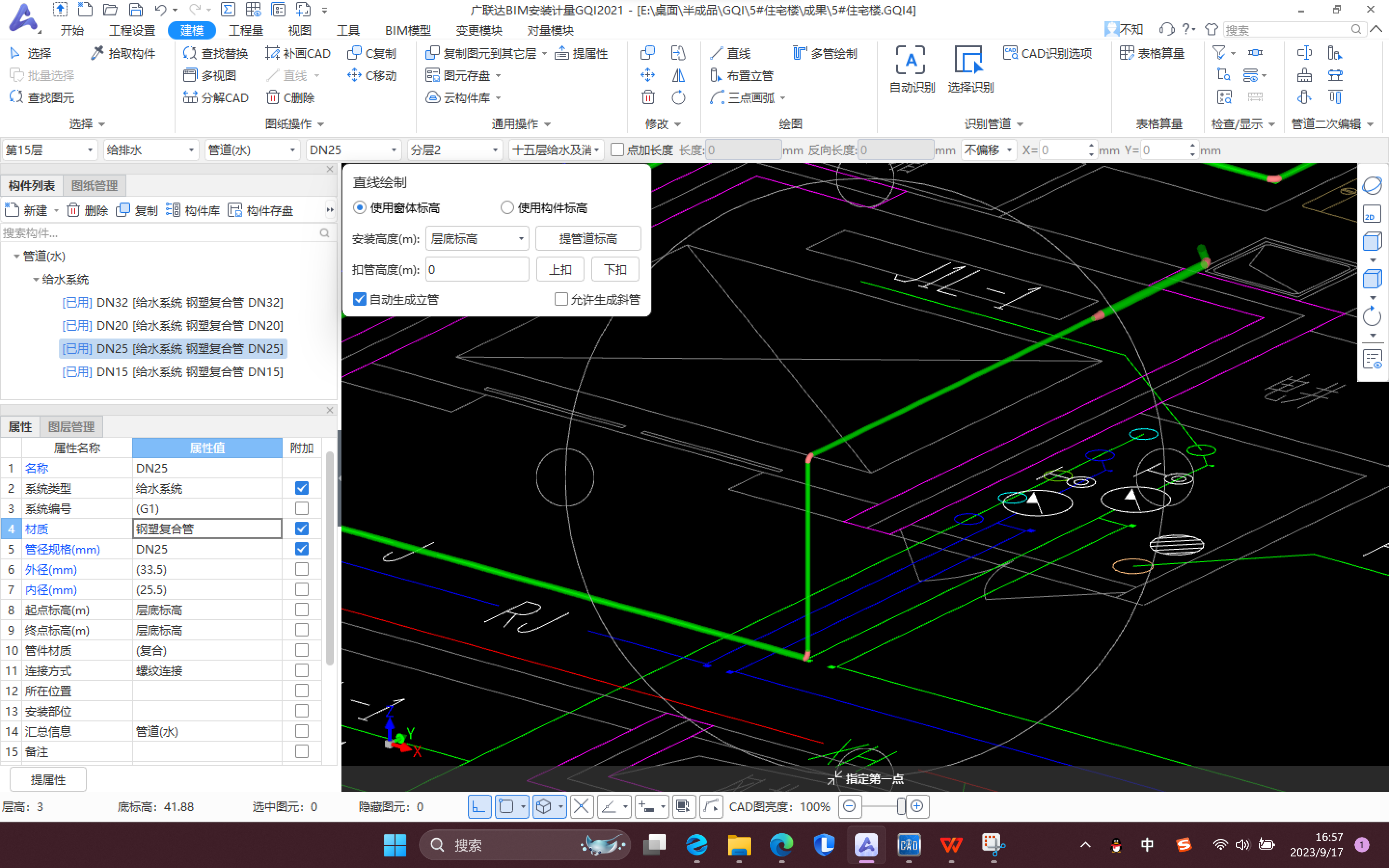
Task: Switch to 图层管理 panel tab
Action: [71, 427]
